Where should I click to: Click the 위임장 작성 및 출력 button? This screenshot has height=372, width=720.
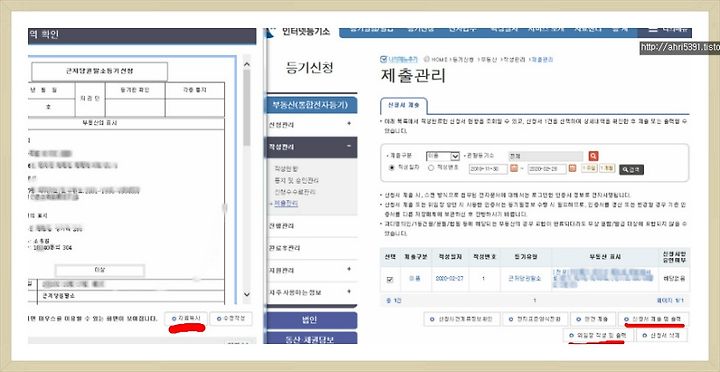598,335
